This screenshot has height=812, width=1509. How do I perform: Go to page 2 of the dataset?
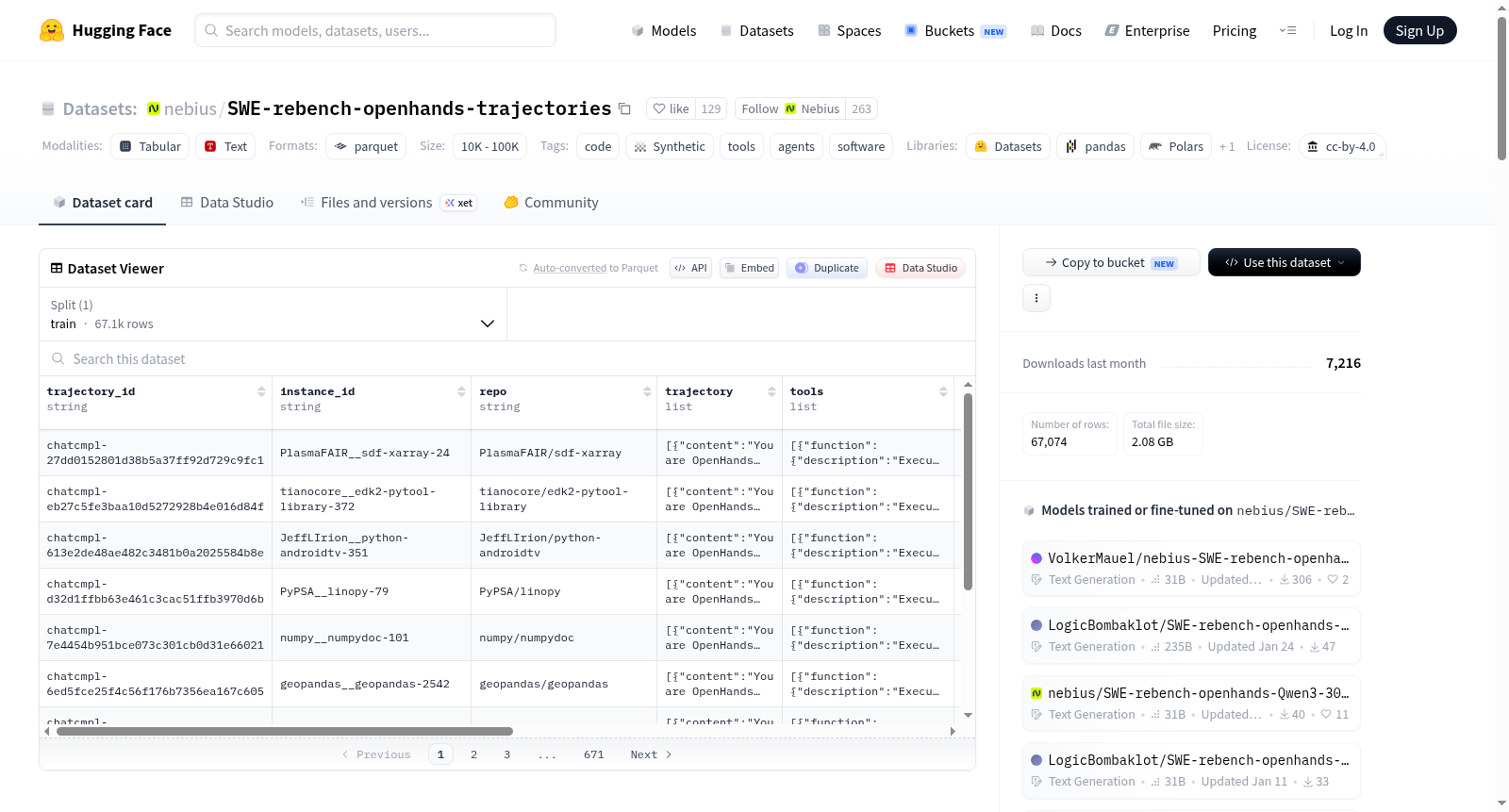pos(473,754)
